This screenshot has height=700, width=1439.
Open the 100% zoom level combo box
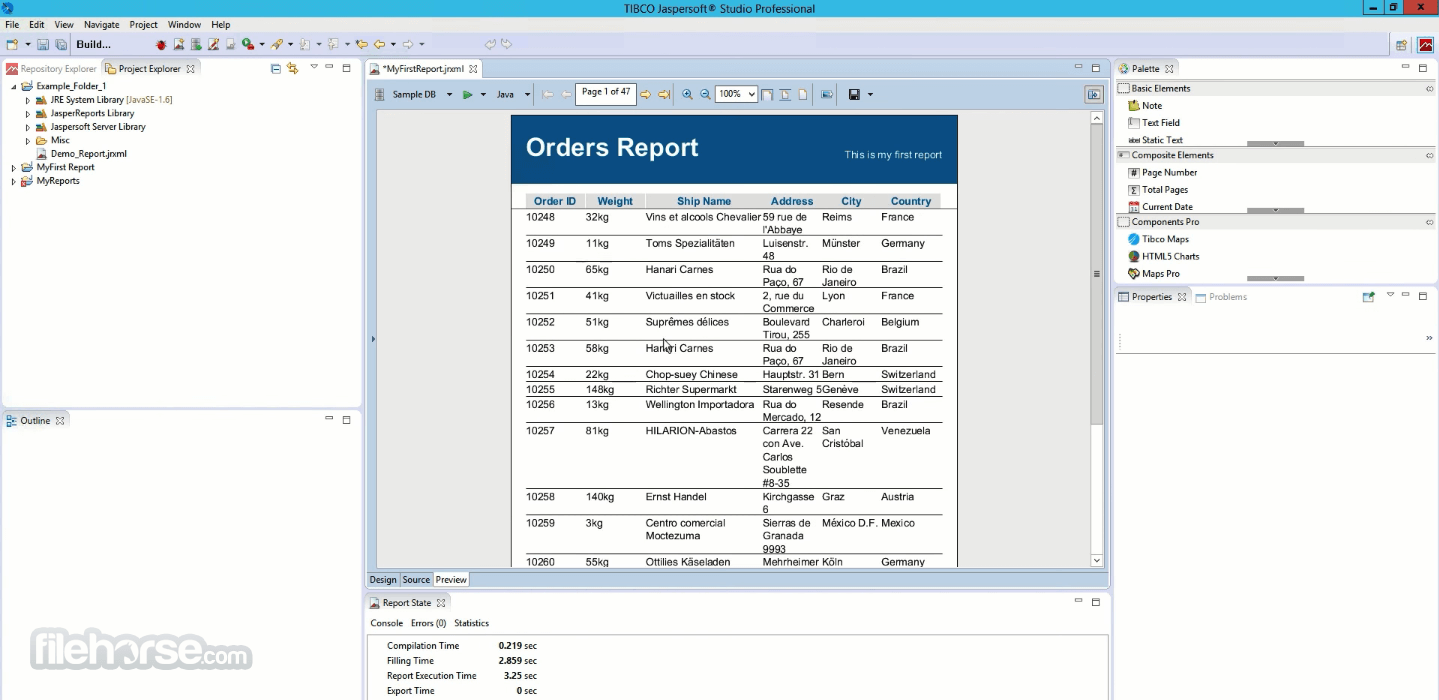(x=736, y=94)
